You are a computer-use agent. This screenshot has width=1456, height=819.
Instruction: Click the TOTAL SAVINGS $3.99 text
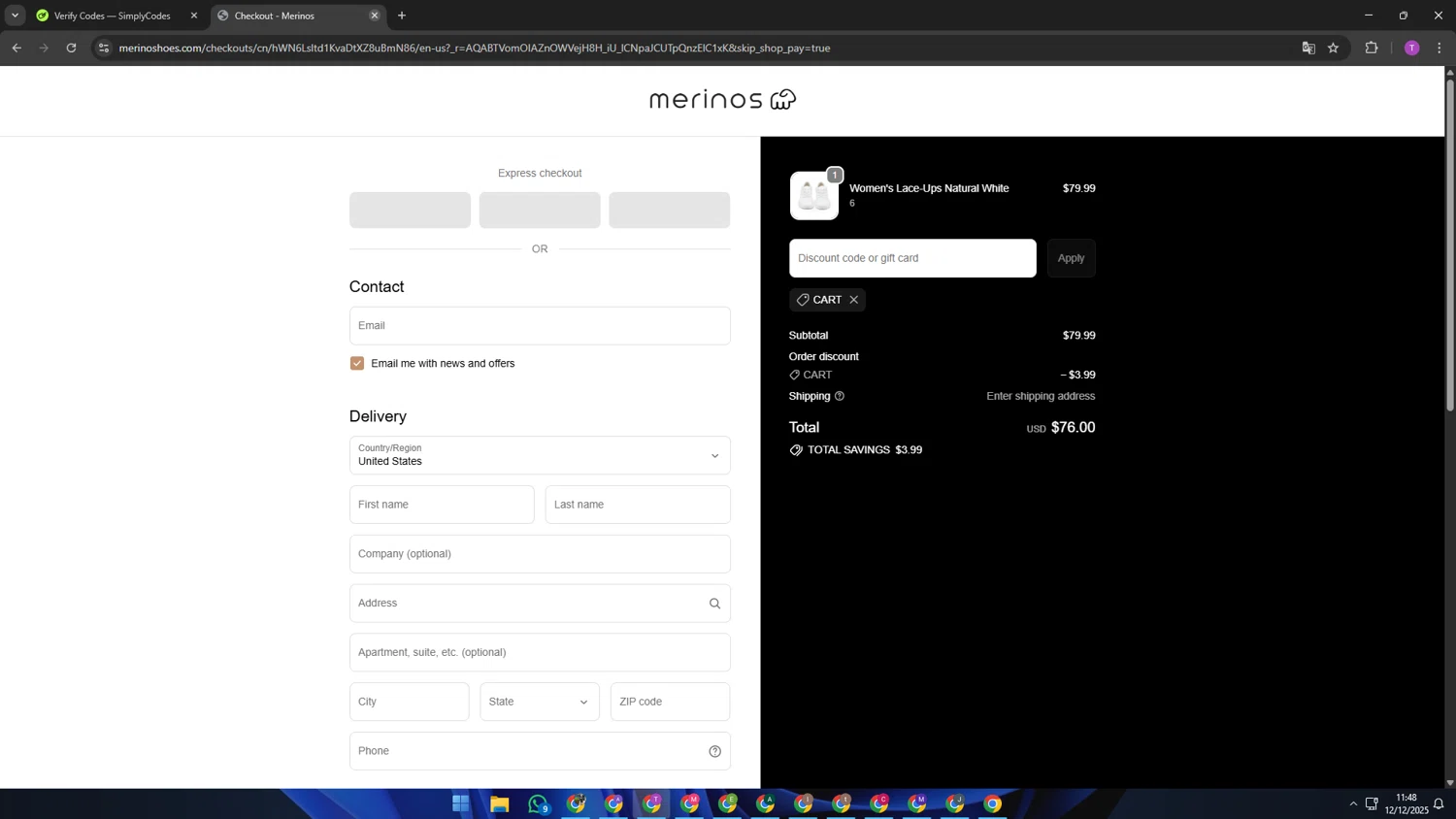coord(865,450)
